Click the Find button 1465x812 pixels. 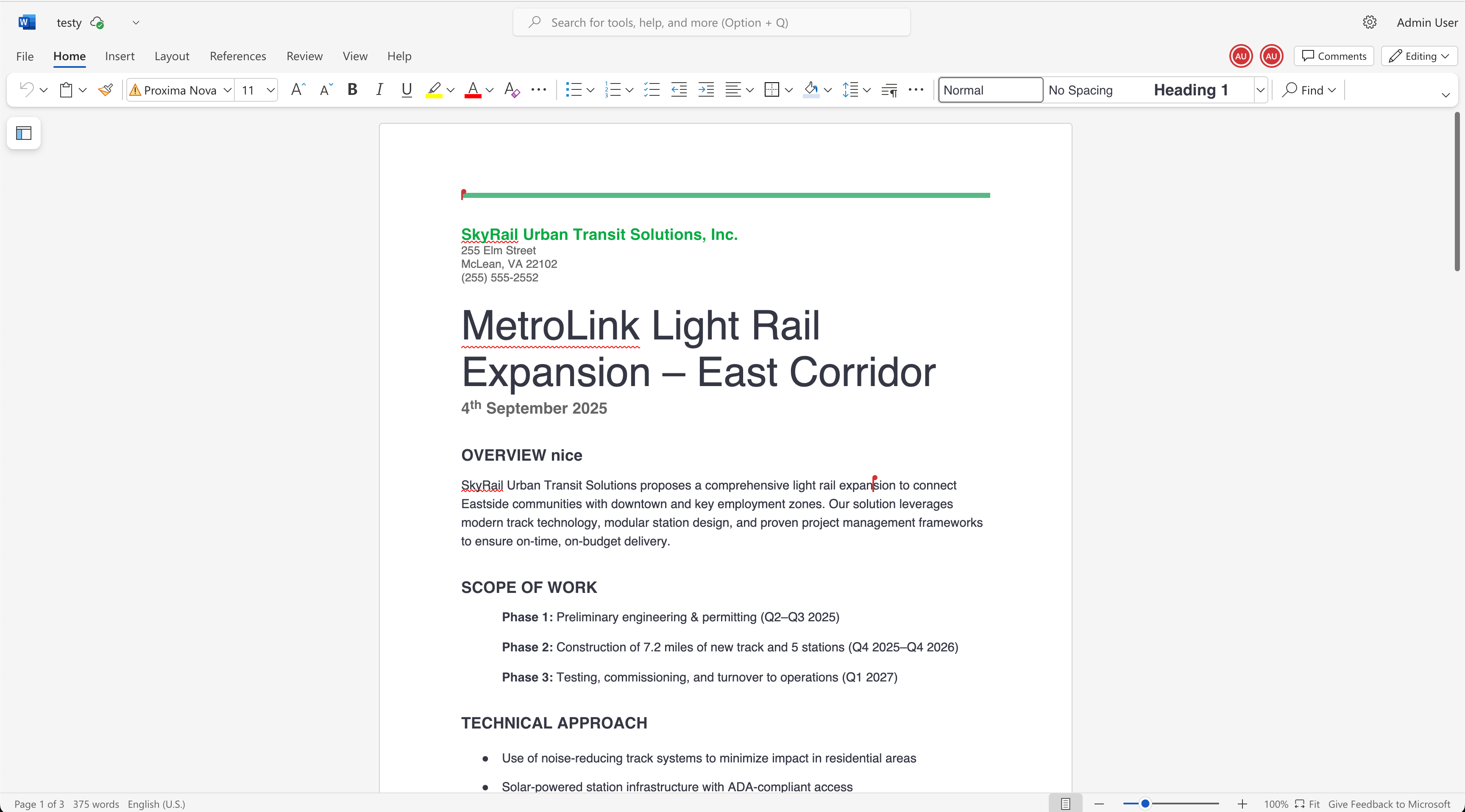pos(1308,90)
